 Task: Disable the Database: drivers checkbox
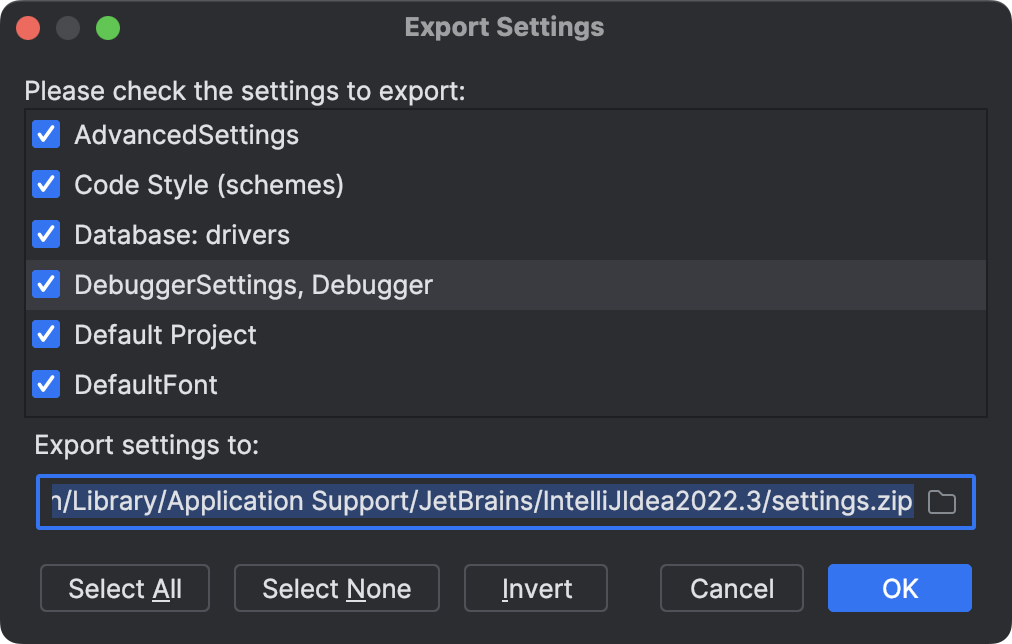(46, 234)
